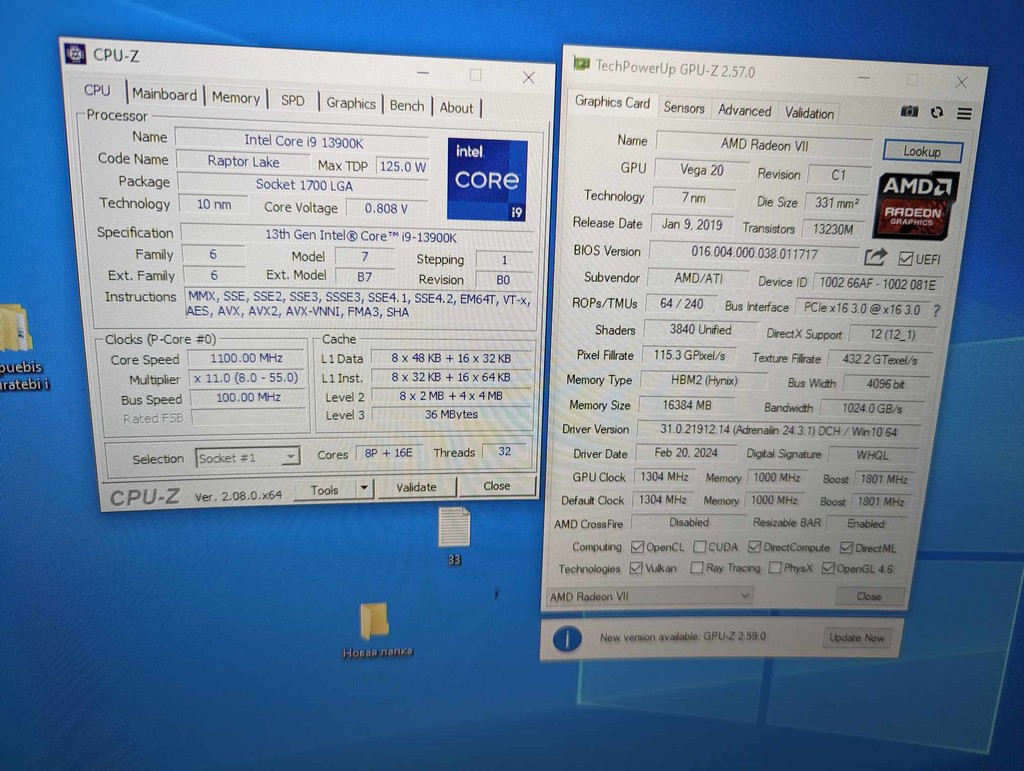Open the GPU-Z hamburger menu

tap(964, 114)
